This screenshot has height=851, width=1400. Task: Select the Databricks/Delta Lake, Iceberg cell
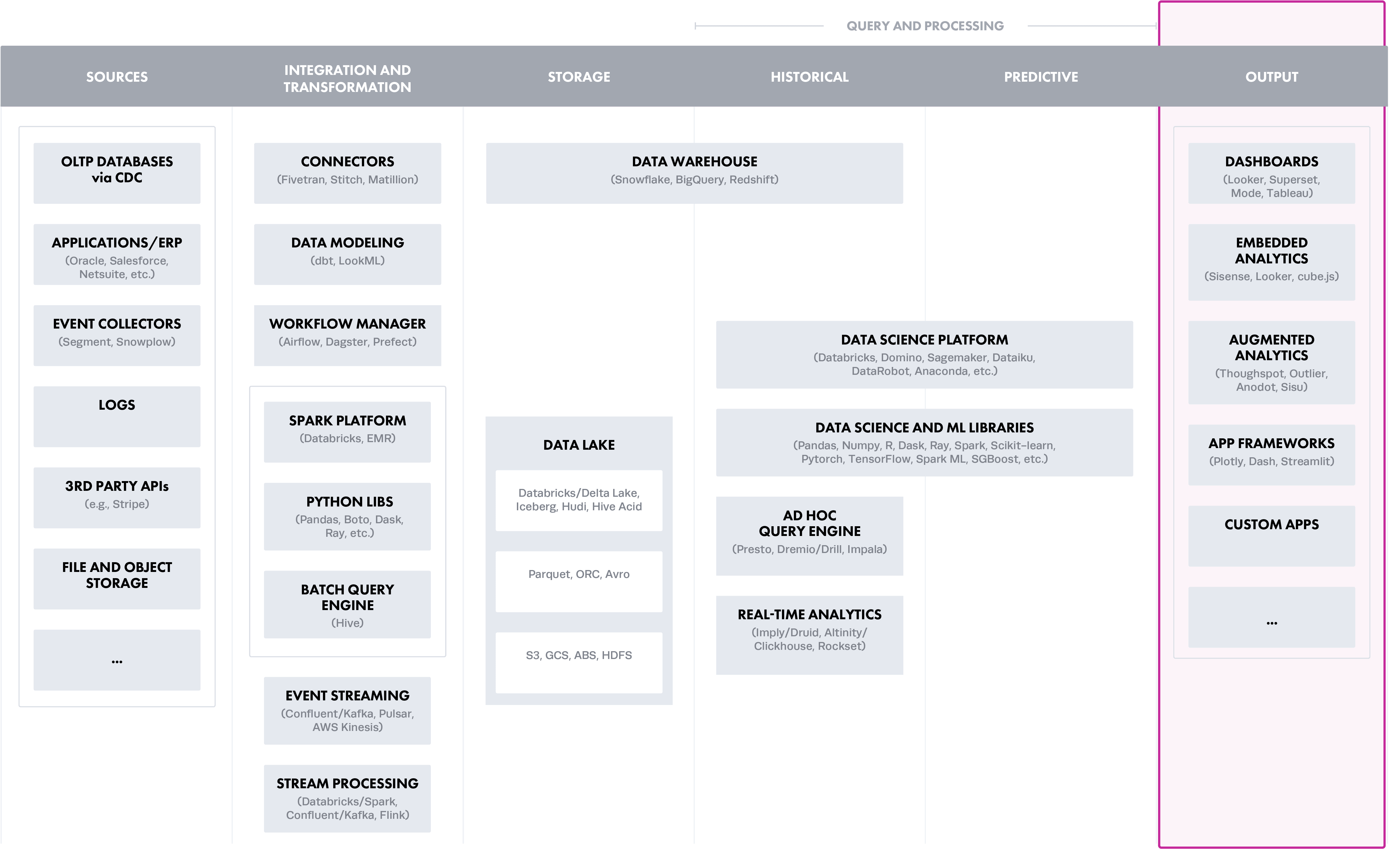coord(580,501)
